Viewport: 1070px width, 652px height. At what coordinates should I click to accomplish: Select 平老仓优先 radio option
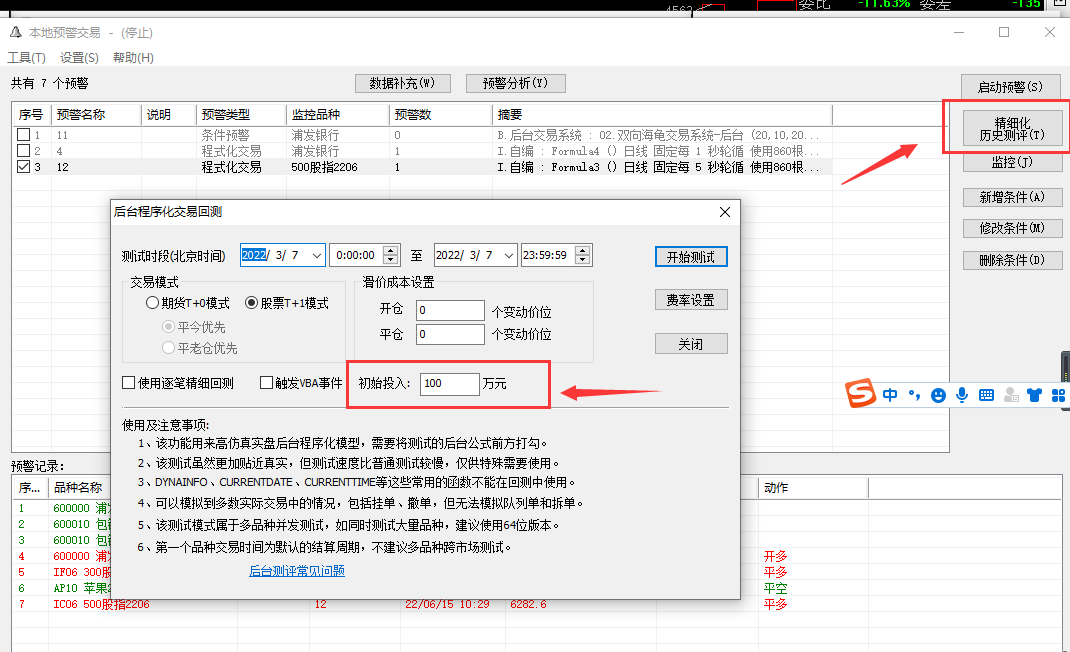[168, 348]
